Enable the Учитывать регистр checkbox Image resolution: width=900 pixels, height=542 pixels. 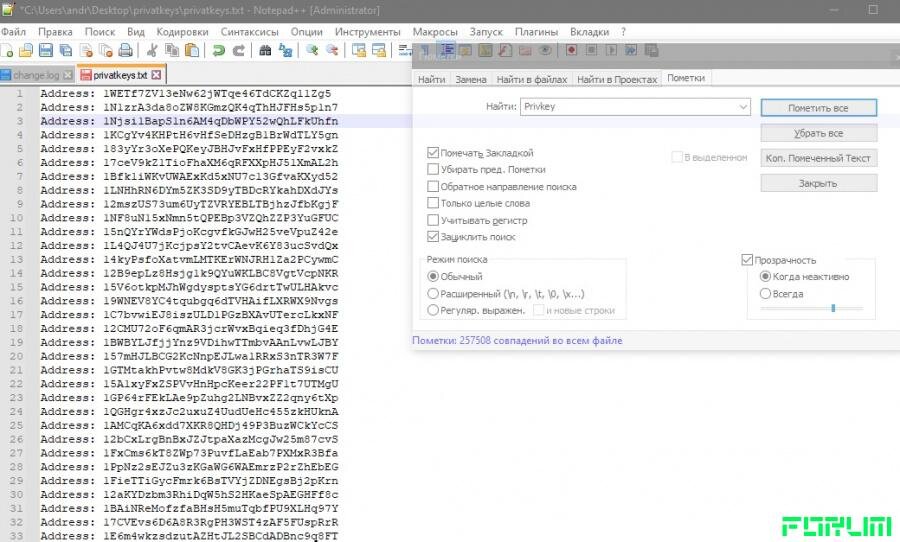[433, 220]
